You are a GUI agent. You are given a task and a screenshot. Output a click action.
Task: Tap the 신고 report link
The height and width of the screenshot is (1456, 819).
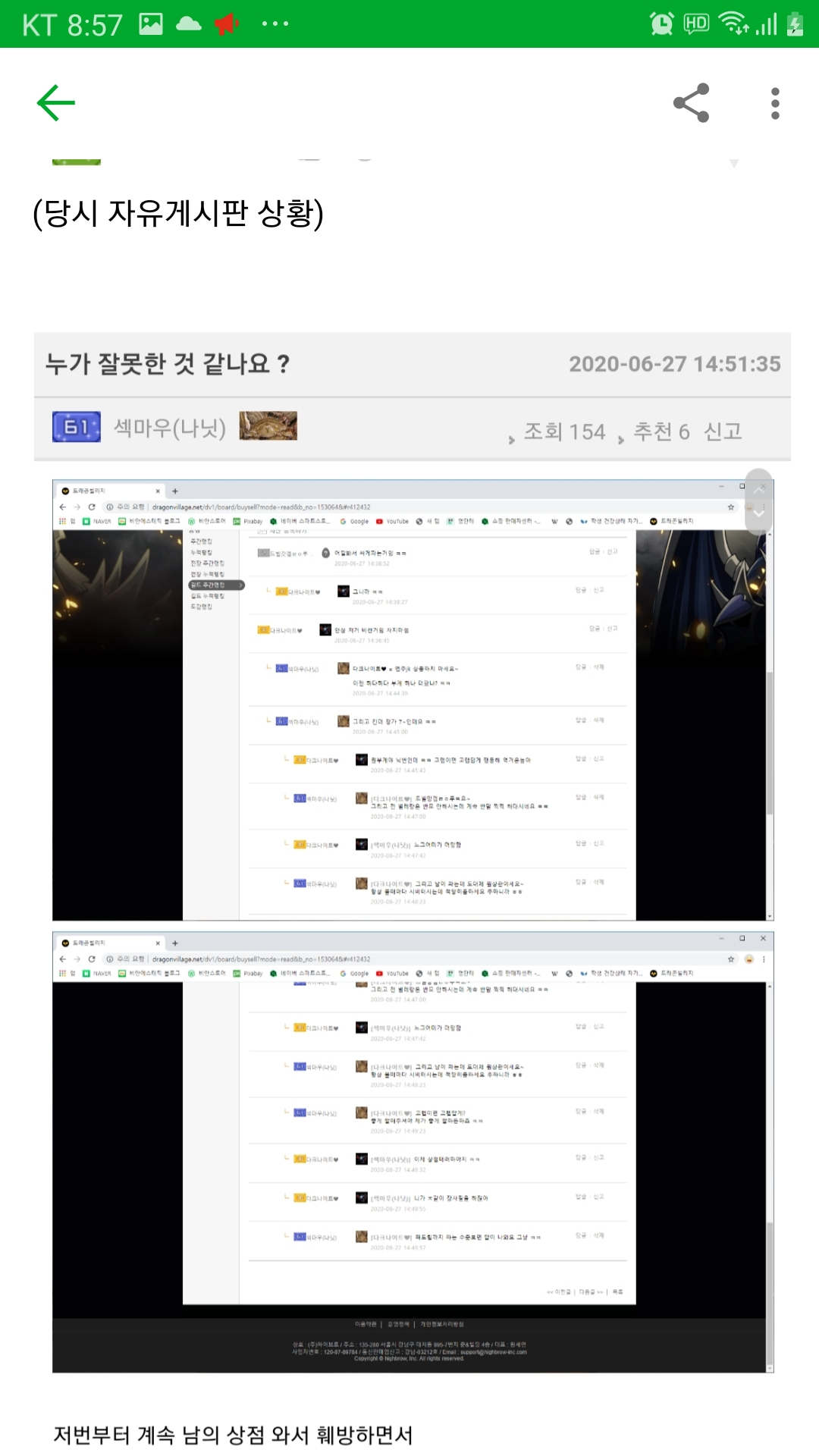pos(722,431)
